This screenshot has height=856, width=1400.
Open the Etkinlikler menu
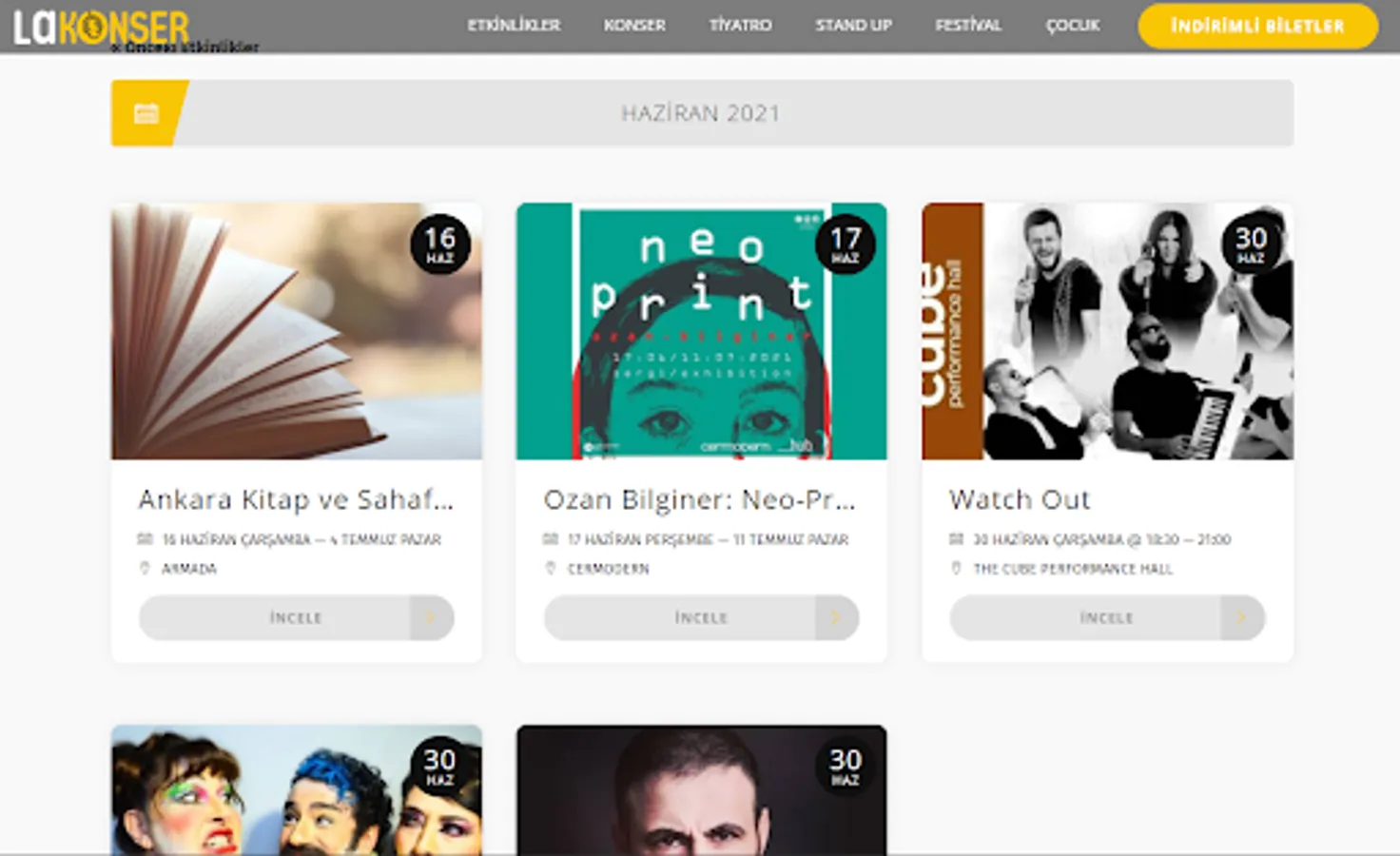click(x=514, y=25)
